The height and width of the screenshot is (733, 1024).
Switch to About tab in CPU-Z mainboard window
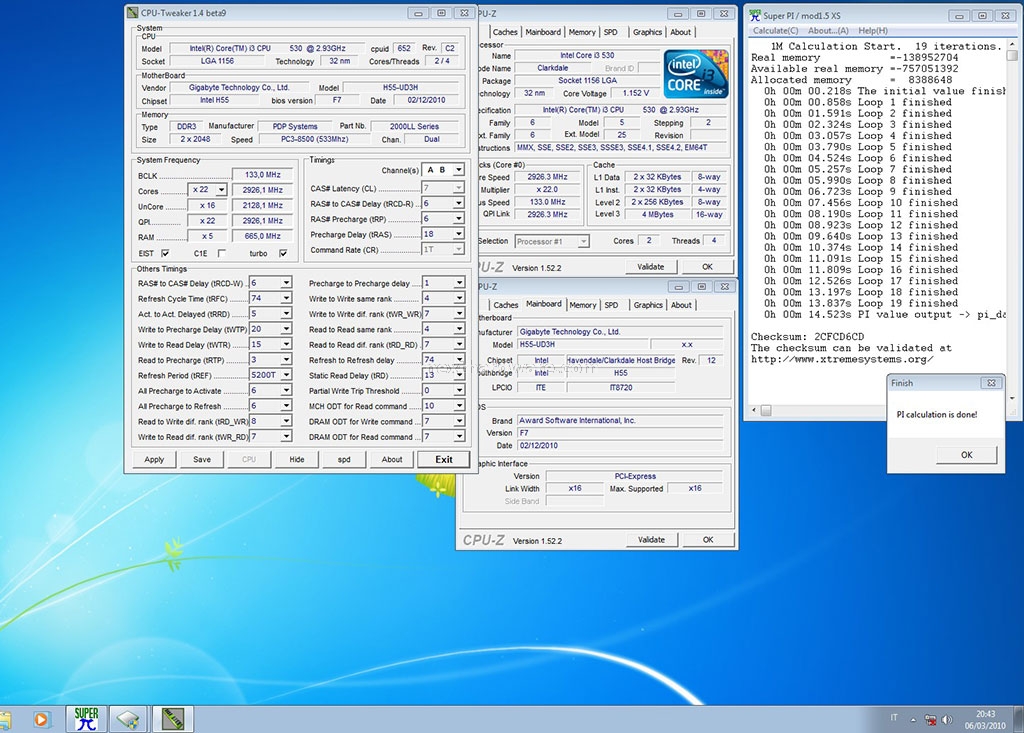coord(681,305)
